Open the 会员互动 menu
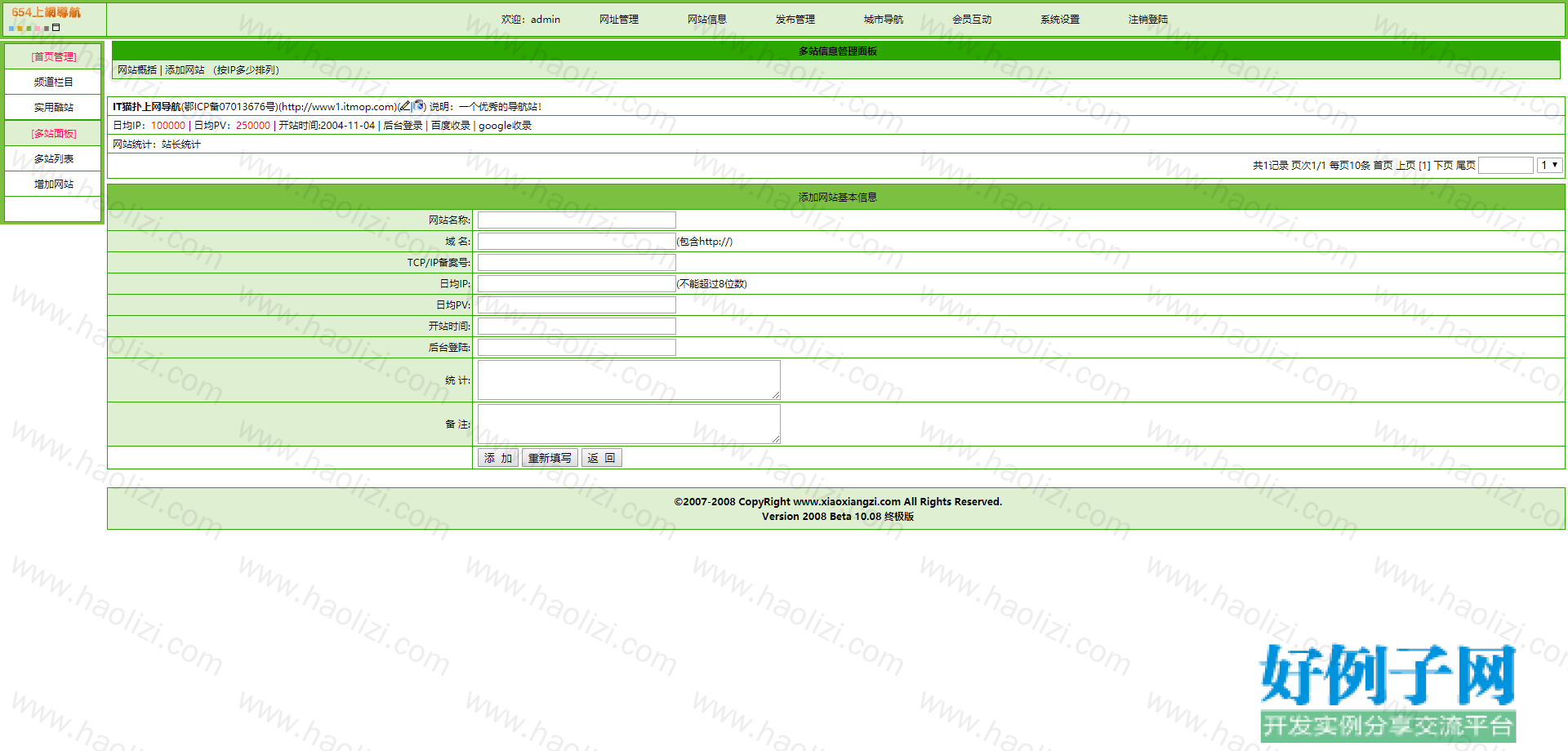 (x=972, y=20)
